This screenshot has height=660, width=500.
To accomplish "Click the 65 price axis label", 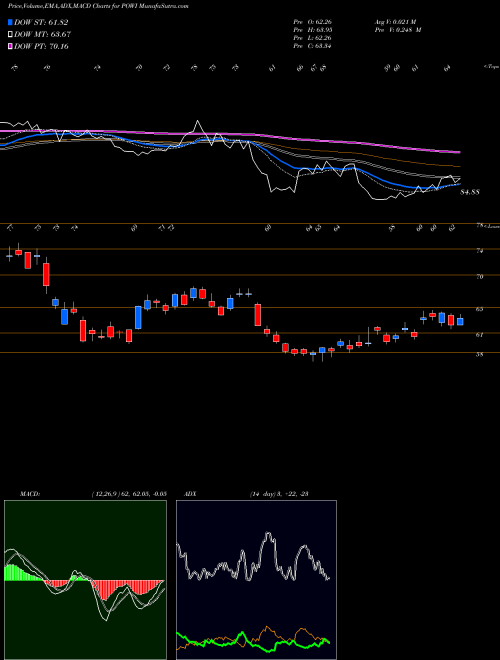I will (480, 309).
